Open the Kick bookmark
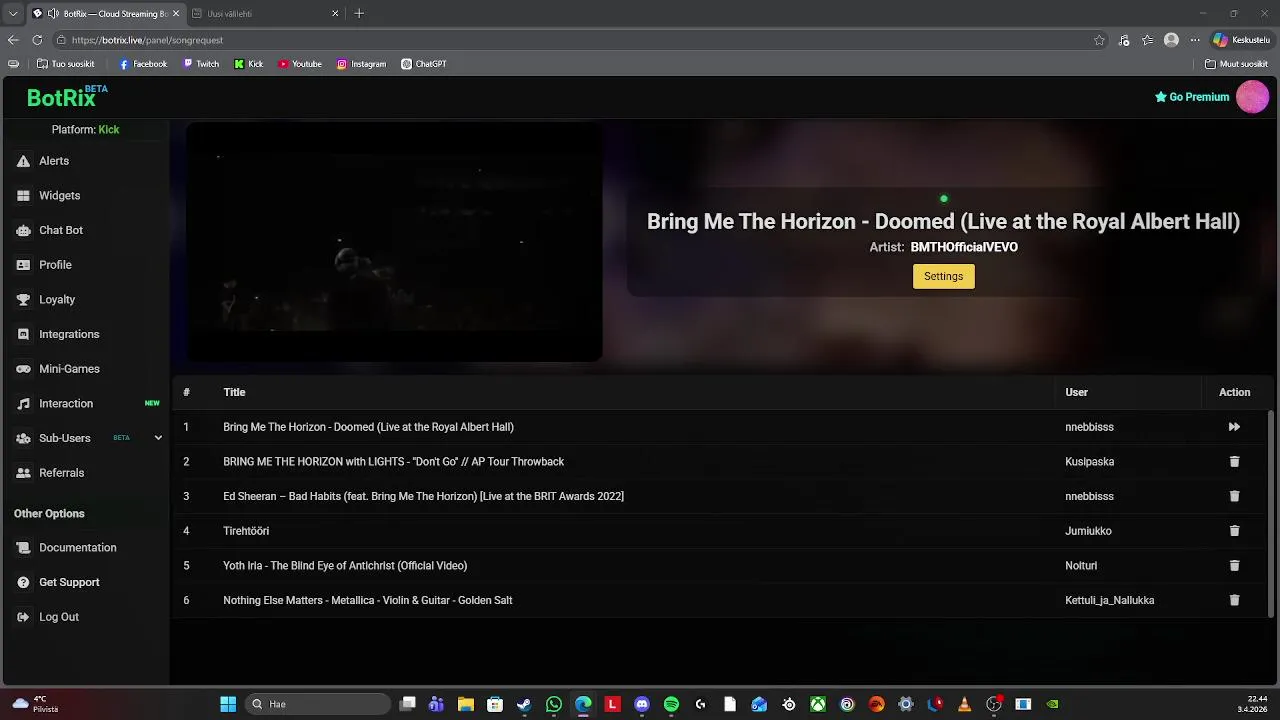1280x720 pixels. (249, 64)
